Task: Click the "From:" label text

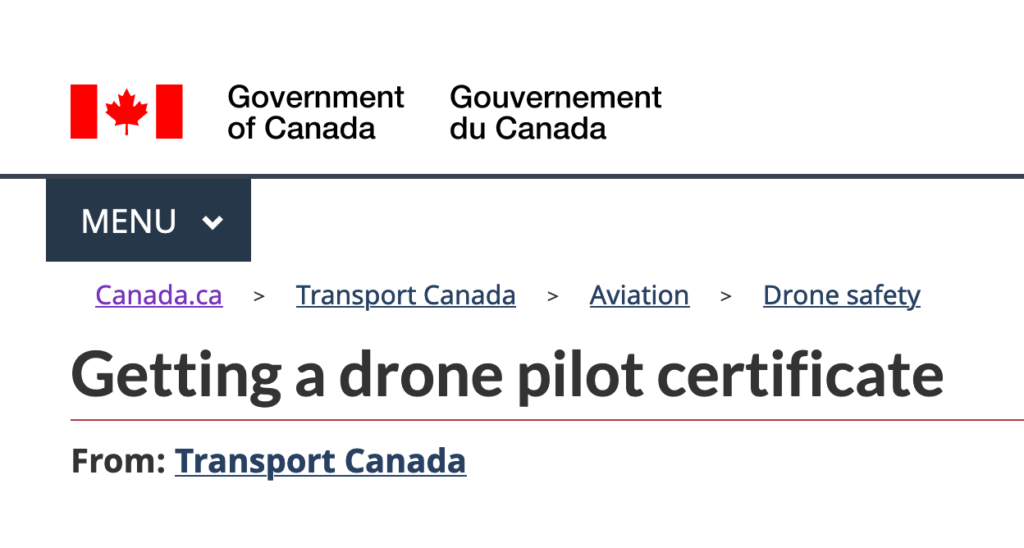Action: 117,461
